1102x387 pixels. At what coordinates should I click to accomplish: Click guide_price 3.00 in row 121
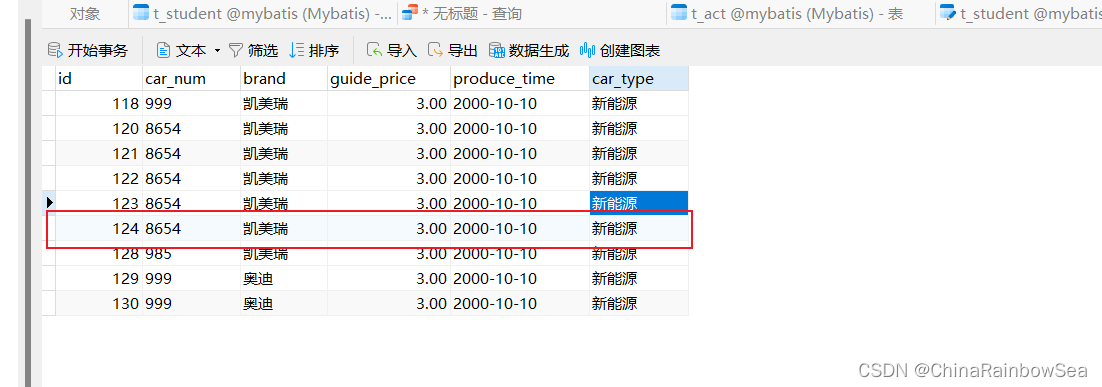point(389,153)
